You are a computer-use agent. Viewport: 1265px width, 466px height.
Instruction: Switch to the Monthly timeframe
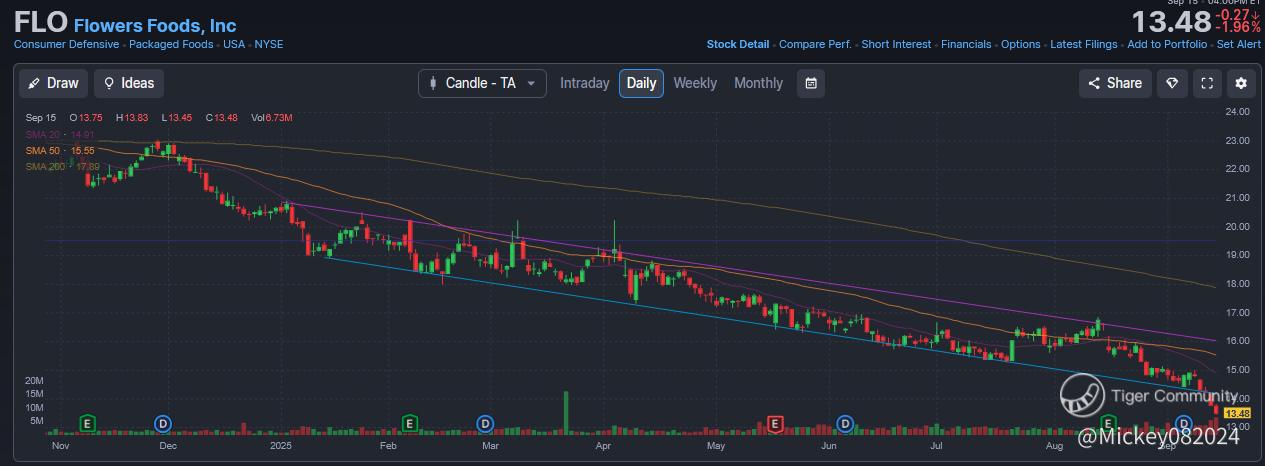(x=758, y=83)
